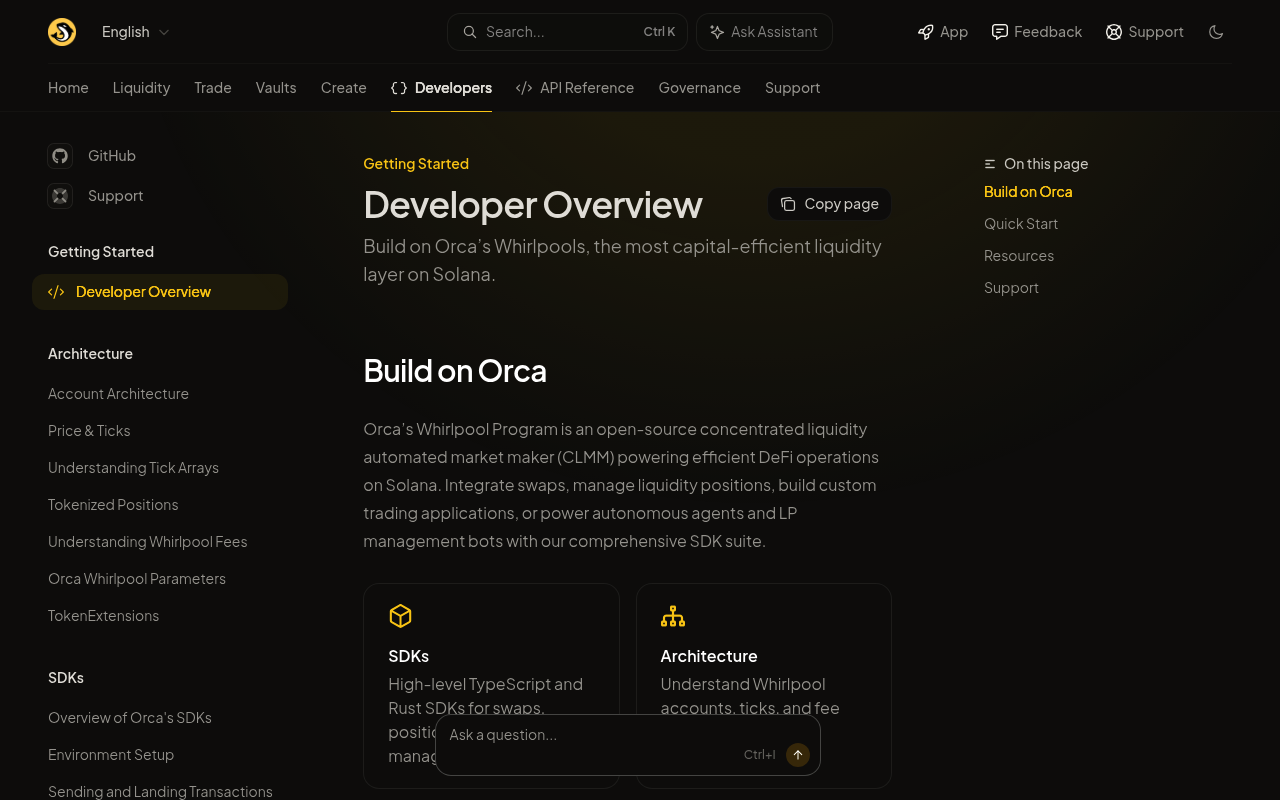The height and width of the screenshot is (800, 1280).
Task: Click the magnifier search icon
Action: (469, 32)
